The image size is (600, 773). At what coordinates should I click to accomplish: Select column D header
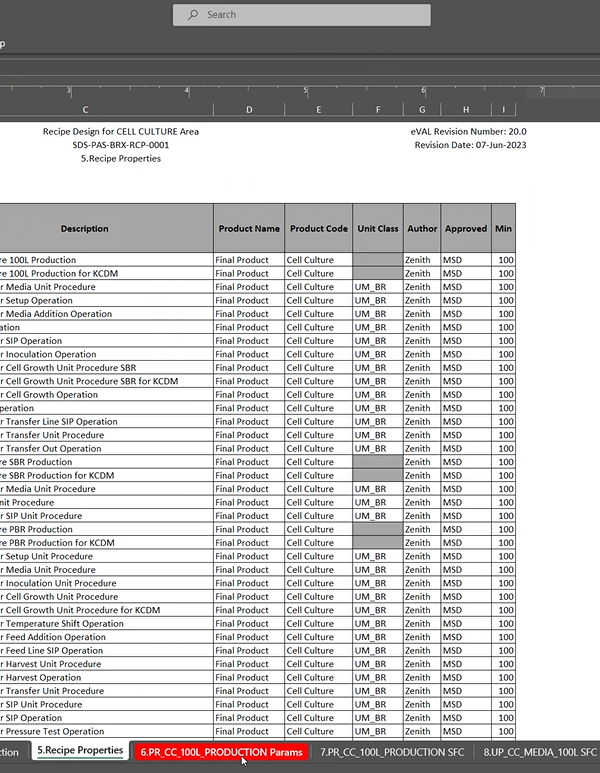(x=249, y=109)
